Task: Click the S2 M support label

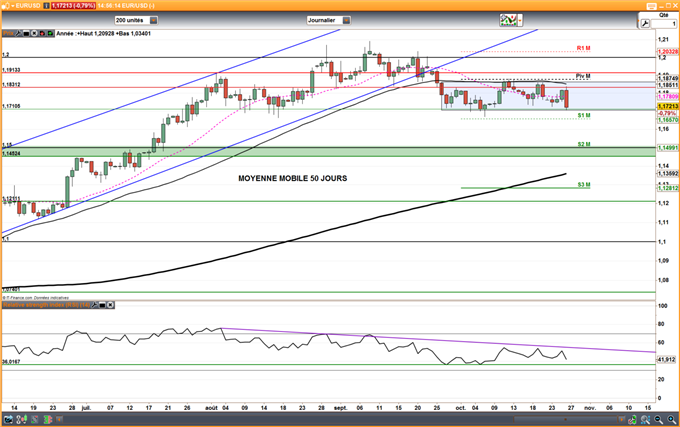Action: 584,144
